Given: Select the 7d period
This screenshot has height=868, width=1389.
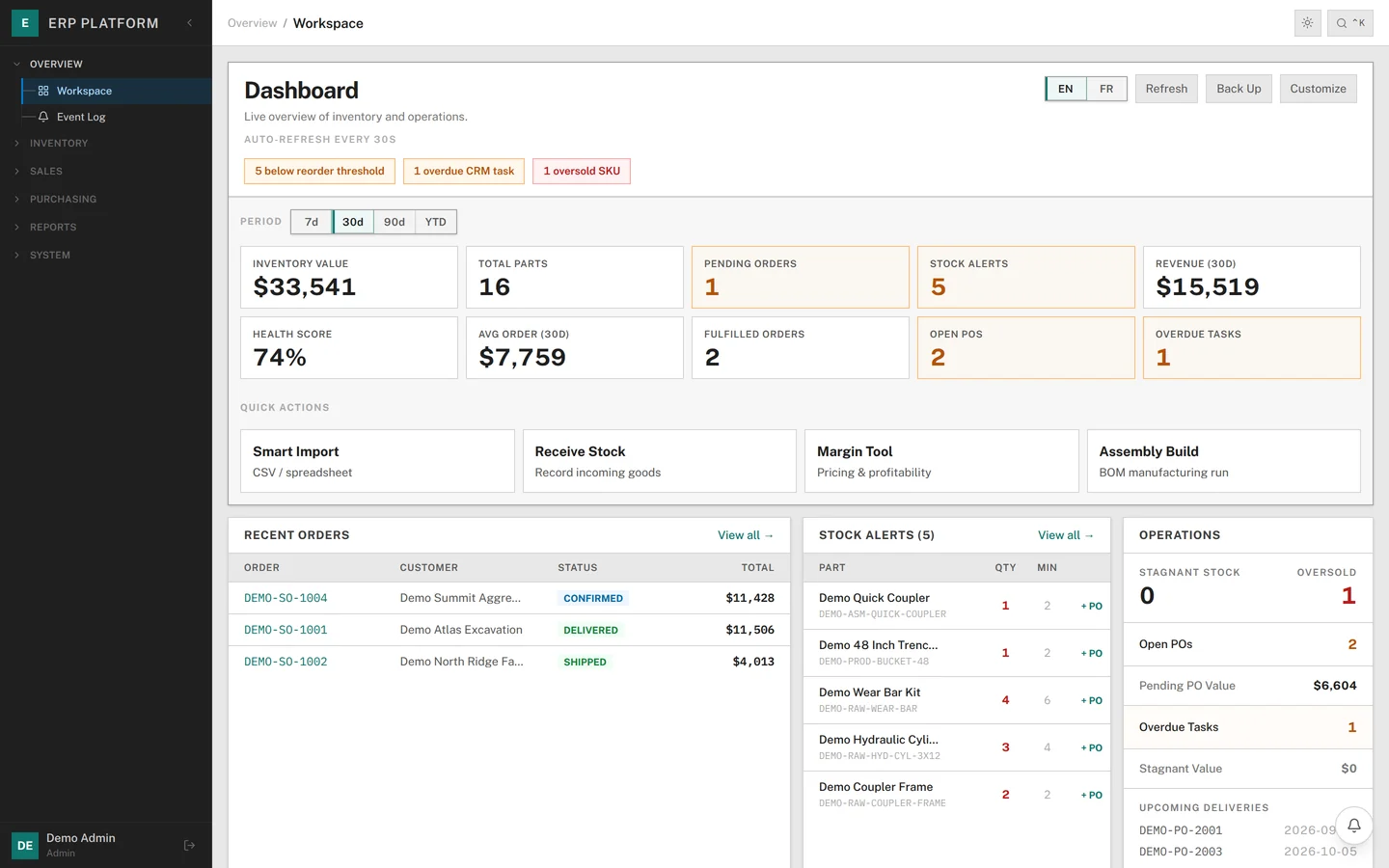Looking at the screenshot, I should [312, 222].
